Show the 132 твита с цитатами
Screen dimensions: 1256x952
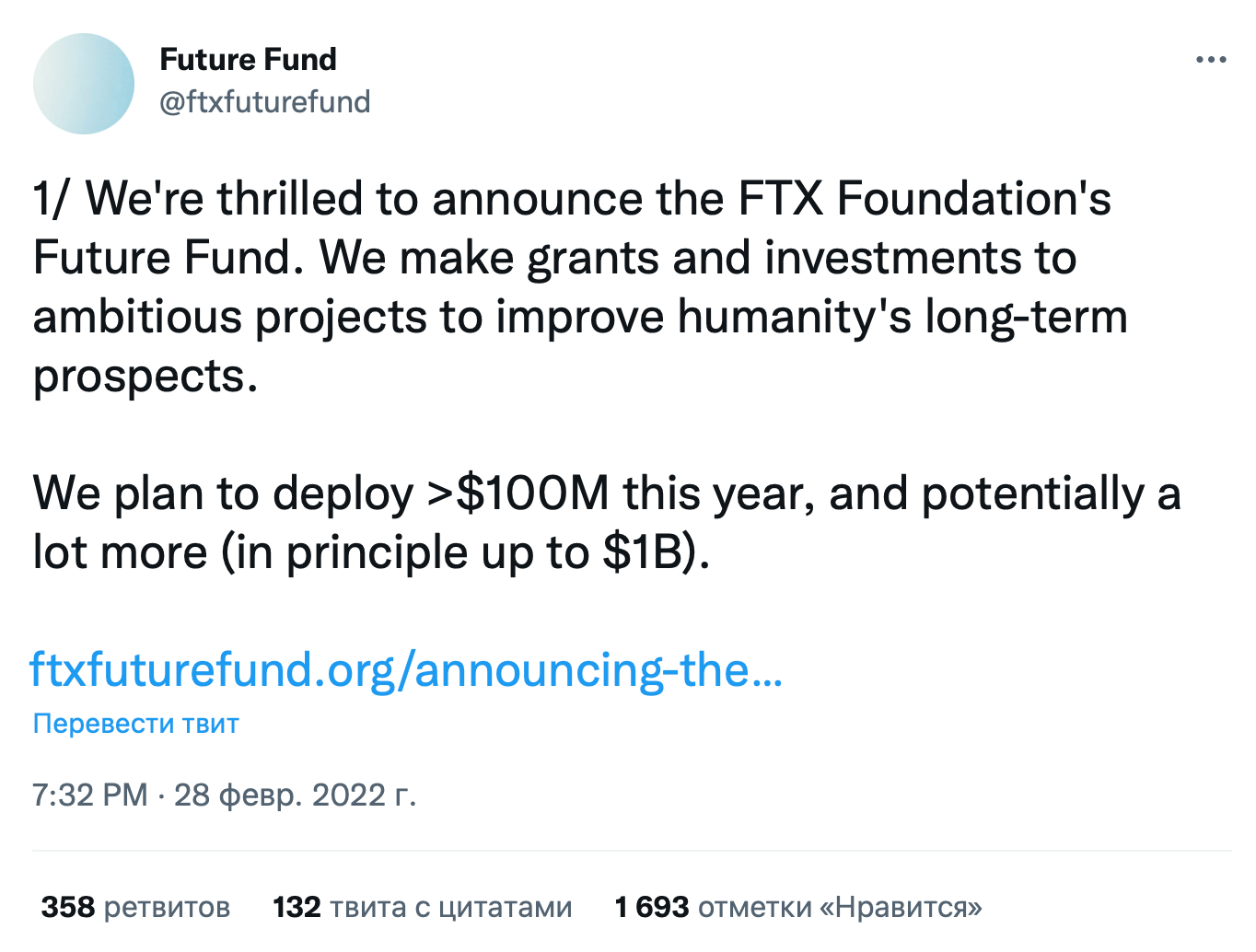pos(422,907)
